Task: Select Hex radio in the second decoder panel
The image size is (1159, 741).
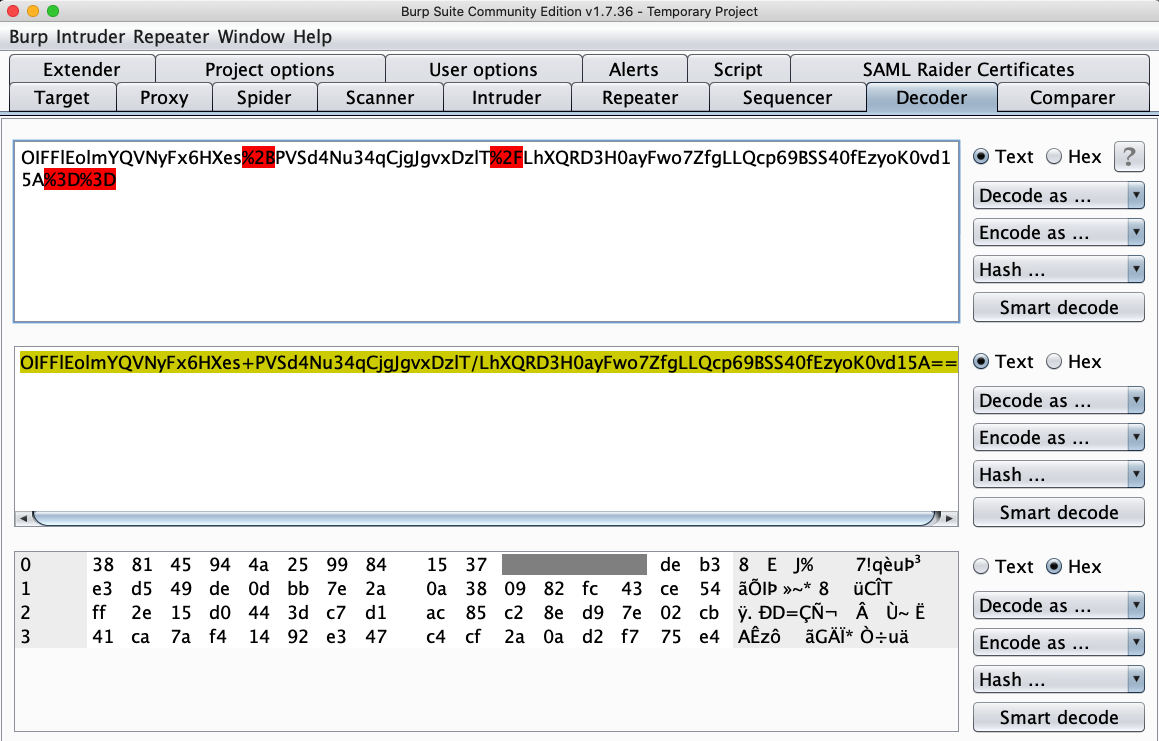Action: [x=1054, y=362]
